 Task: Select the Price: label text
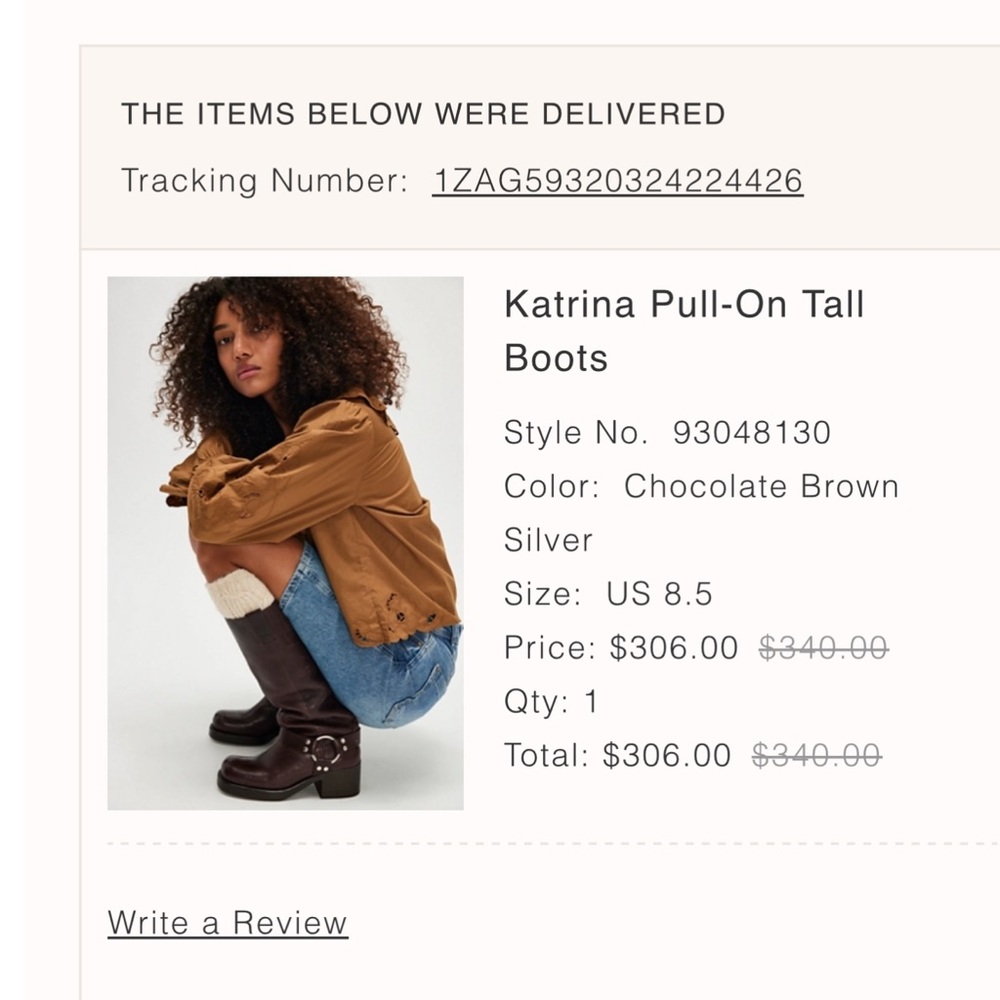coord(543,648)
